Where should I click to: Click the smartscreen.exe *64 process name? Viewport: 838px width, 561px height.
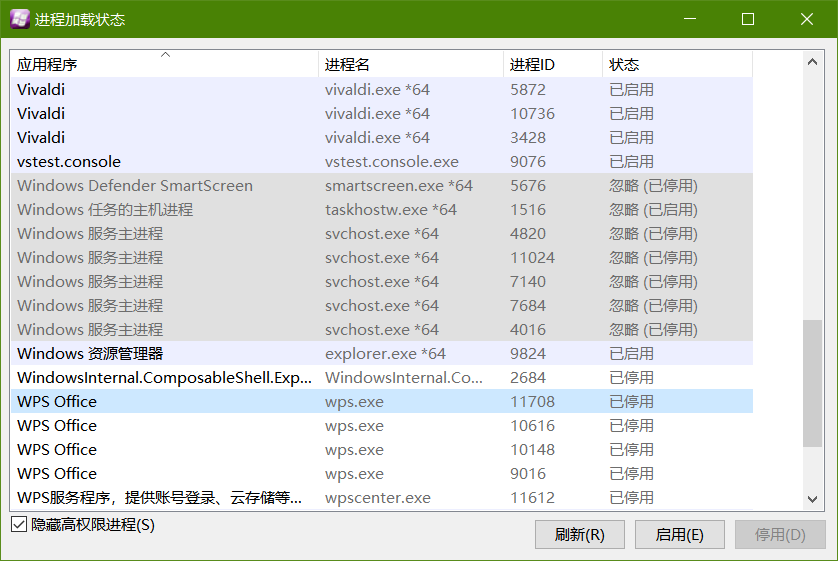pos(399,186)
